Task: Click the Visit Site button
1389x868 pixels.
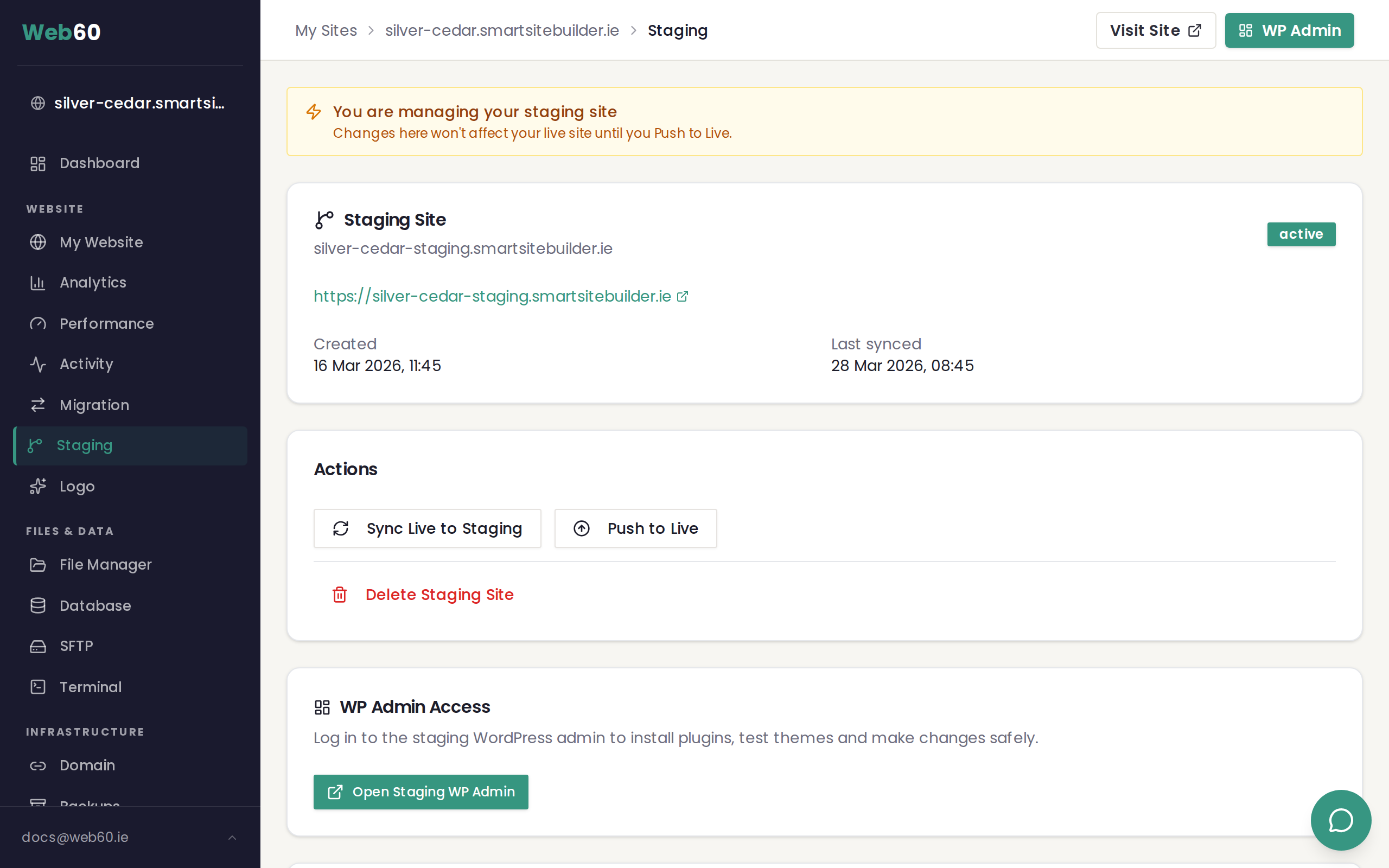Action: 1155,30
